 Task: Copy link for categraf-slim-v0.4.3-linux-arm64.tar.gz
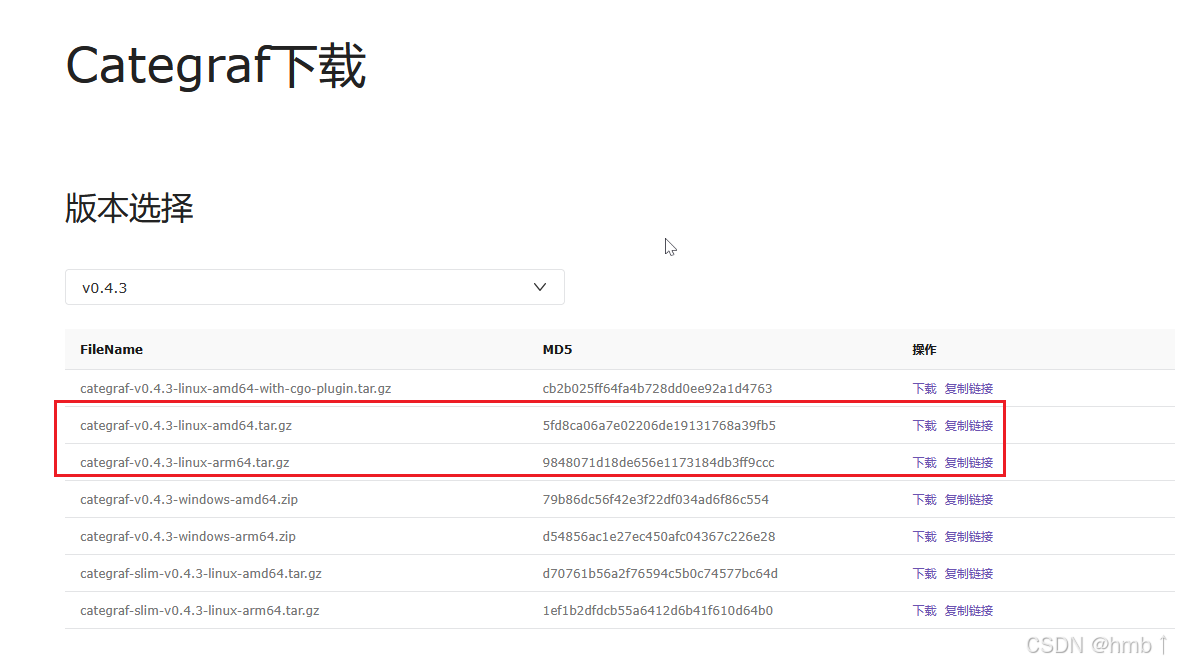(968, 610)
